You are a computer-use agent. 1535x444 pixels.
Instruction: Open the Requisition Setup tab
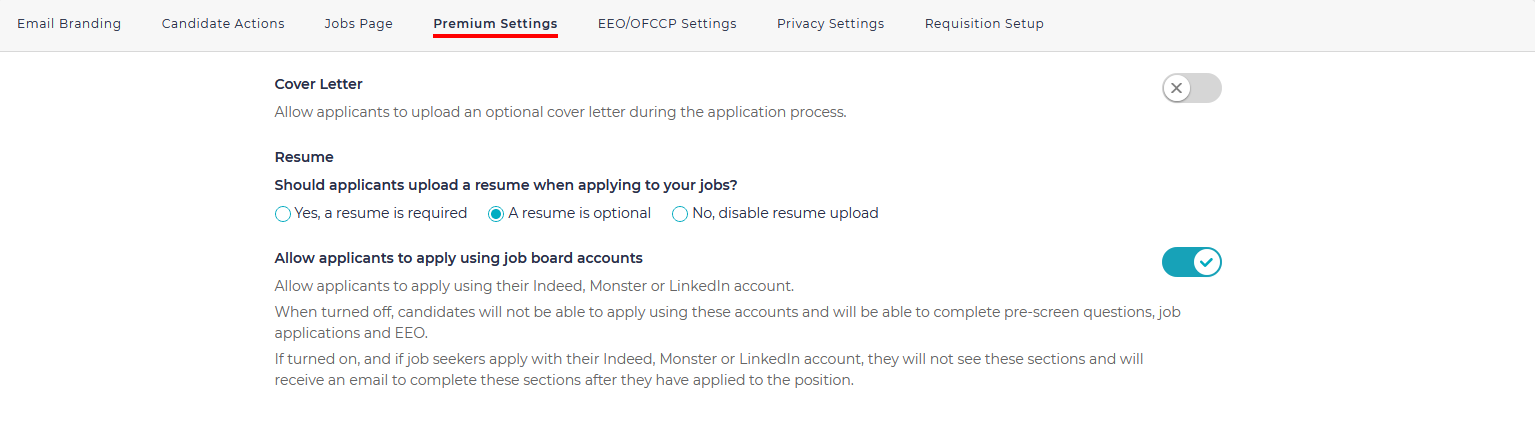pos(984,24)
